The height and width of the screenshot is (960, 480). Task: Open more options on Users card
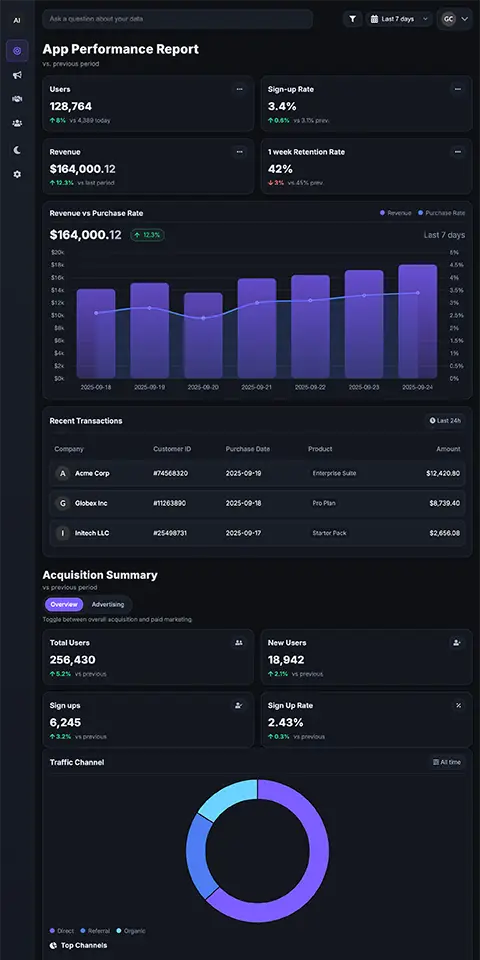point(239,89)
